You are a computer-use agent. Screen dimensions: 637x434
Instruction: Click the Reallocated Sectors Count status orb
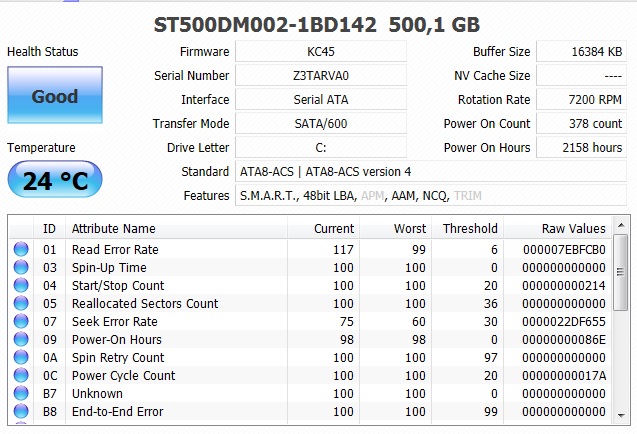pos(21,303)
